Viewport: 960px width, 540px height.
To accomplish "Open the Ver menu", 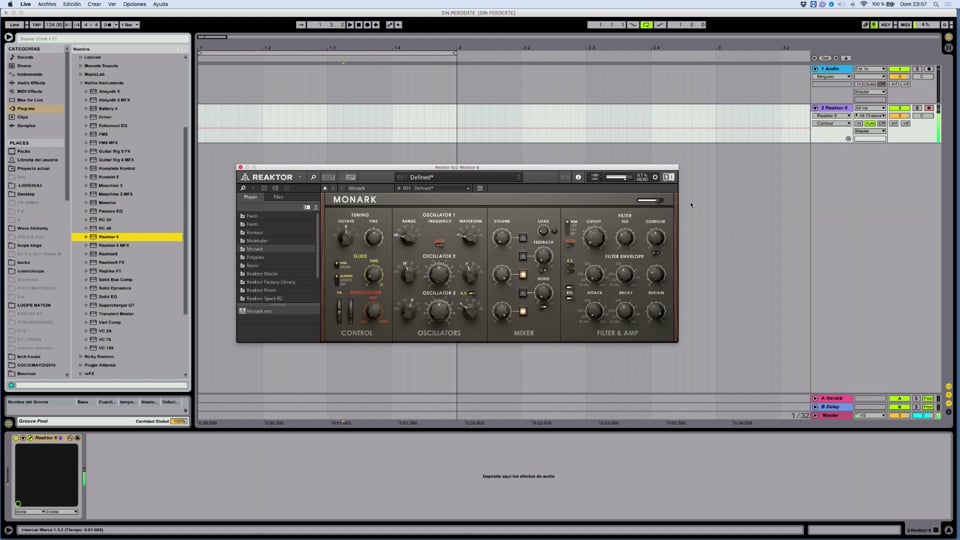I will point(112,4).
